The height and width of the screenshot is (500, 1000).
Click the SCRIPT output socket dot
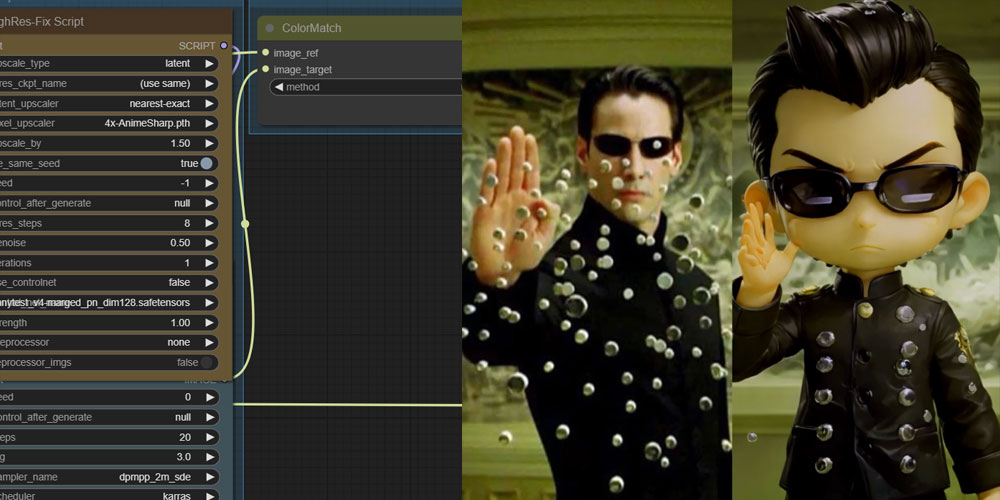223,45
